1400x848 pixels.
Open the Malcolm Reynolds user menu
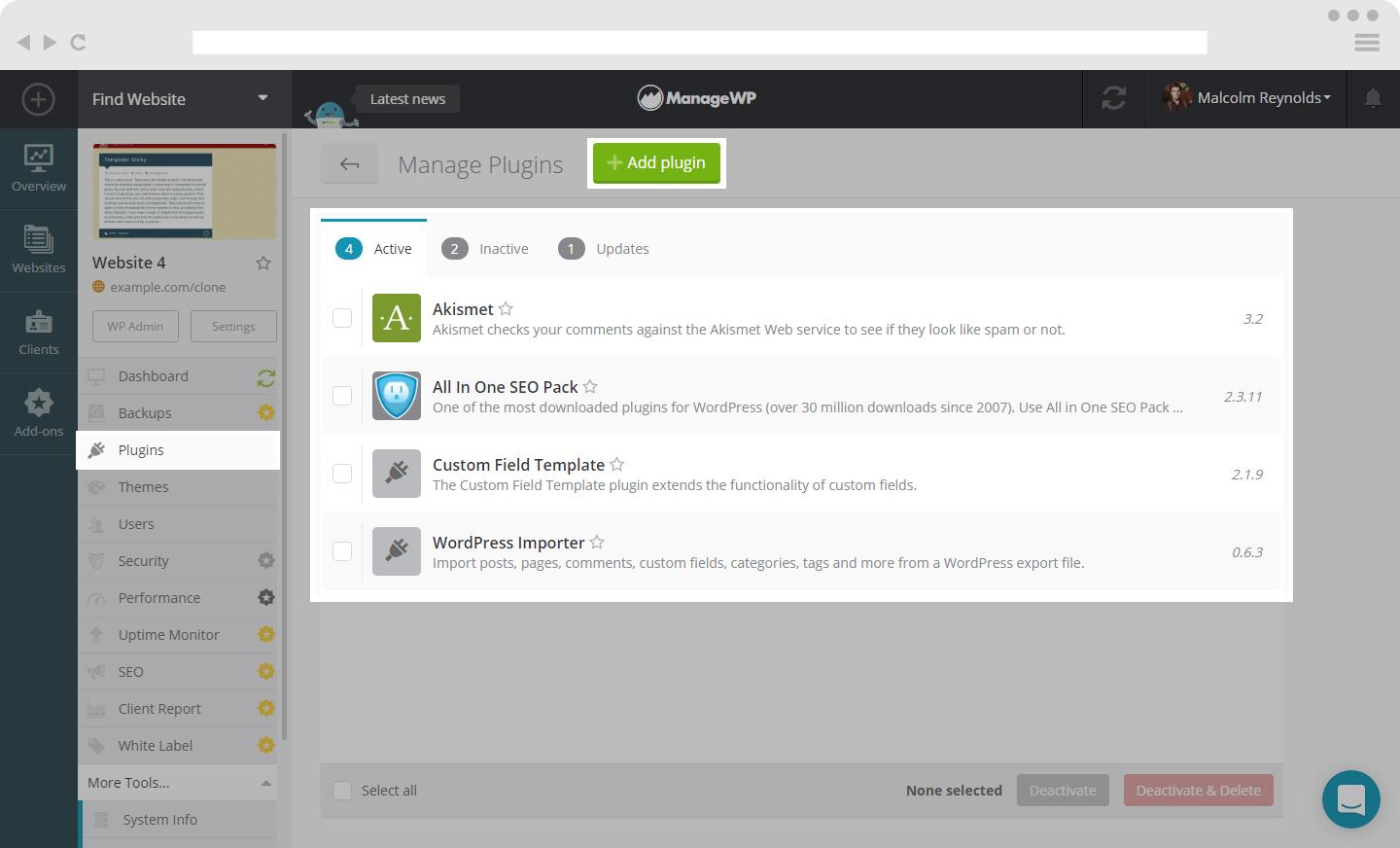coord(1246,98)
